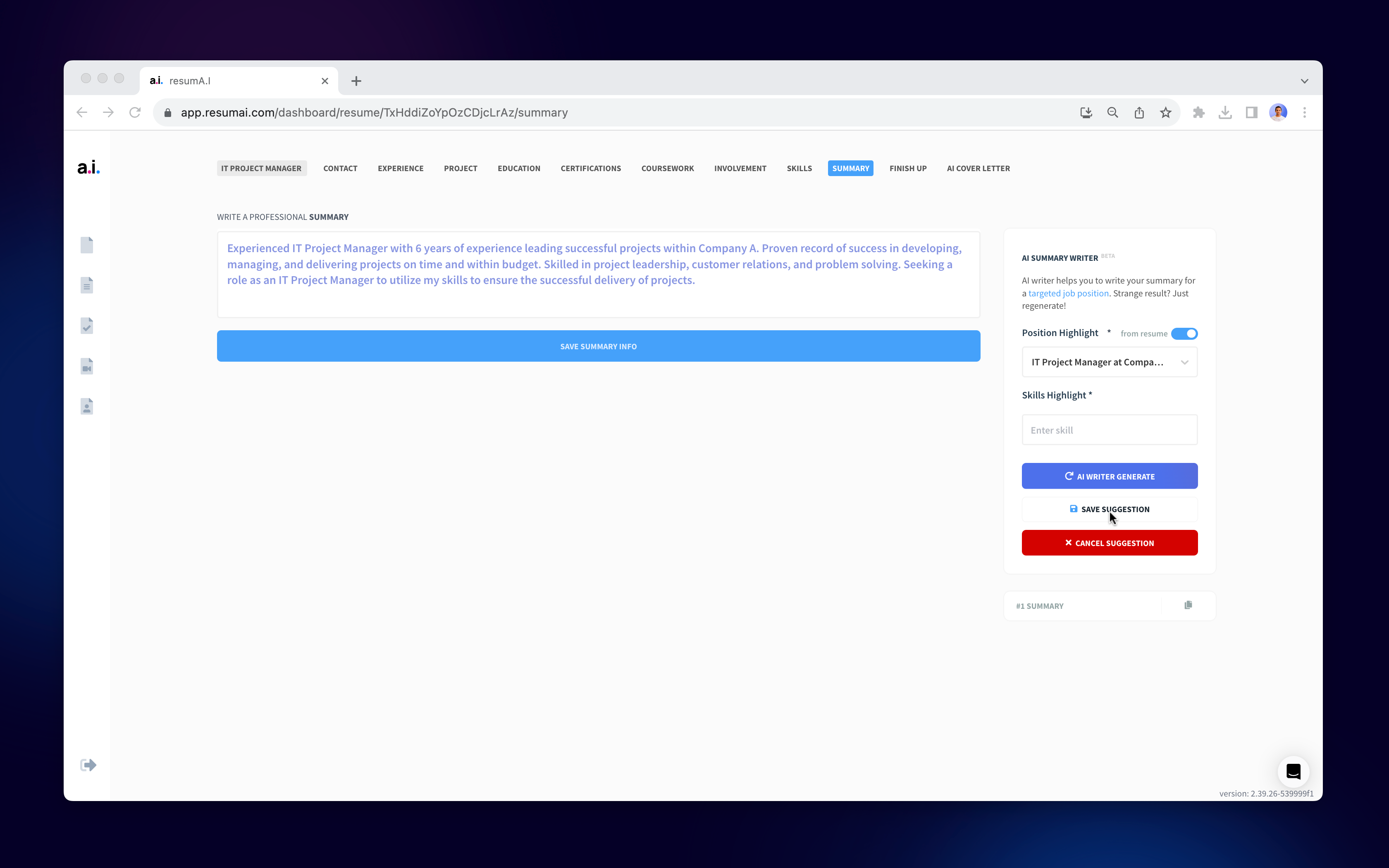Screen dimensions: 1389x868
Task: Click the person document sidebar icon
Action: coord(87,406)
